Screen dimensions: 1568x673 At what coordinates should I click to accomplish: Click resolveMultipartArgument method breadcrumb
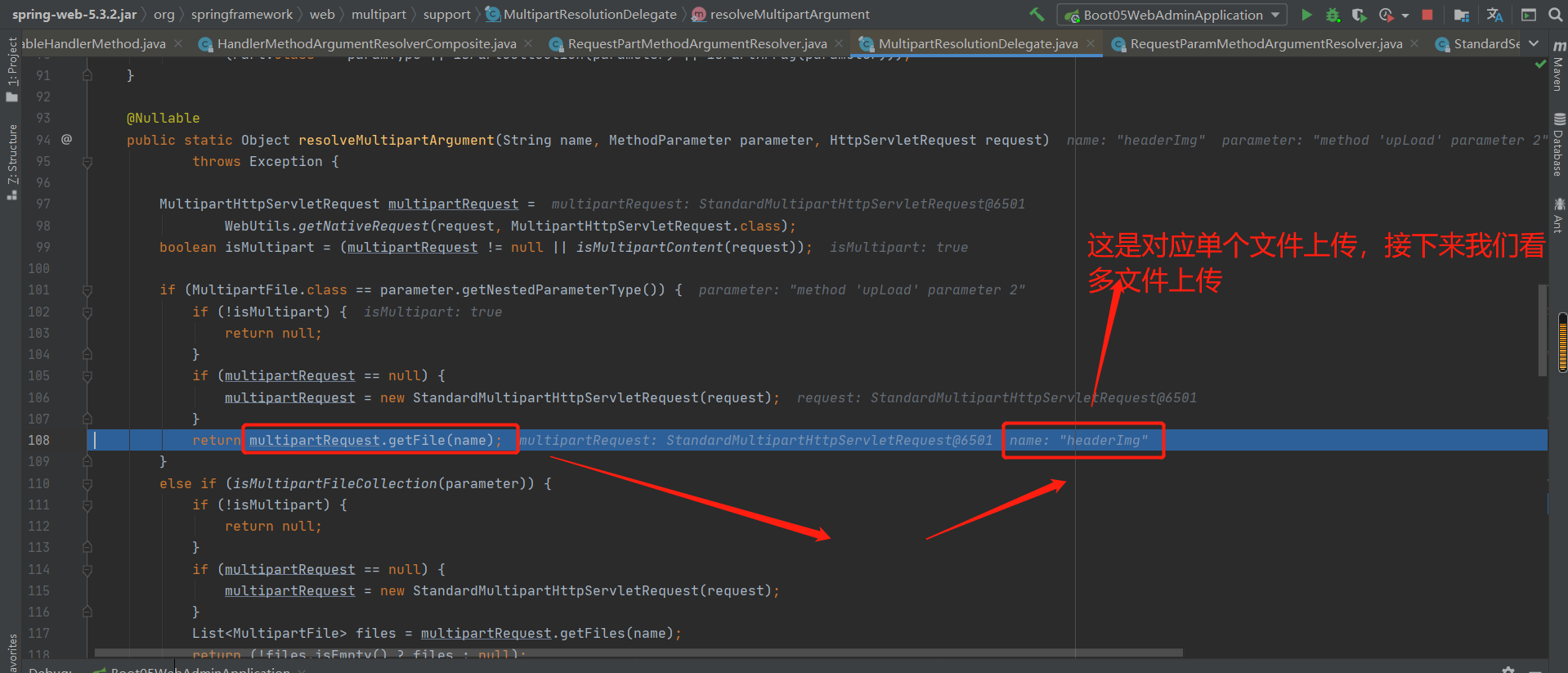click(782, 15)
